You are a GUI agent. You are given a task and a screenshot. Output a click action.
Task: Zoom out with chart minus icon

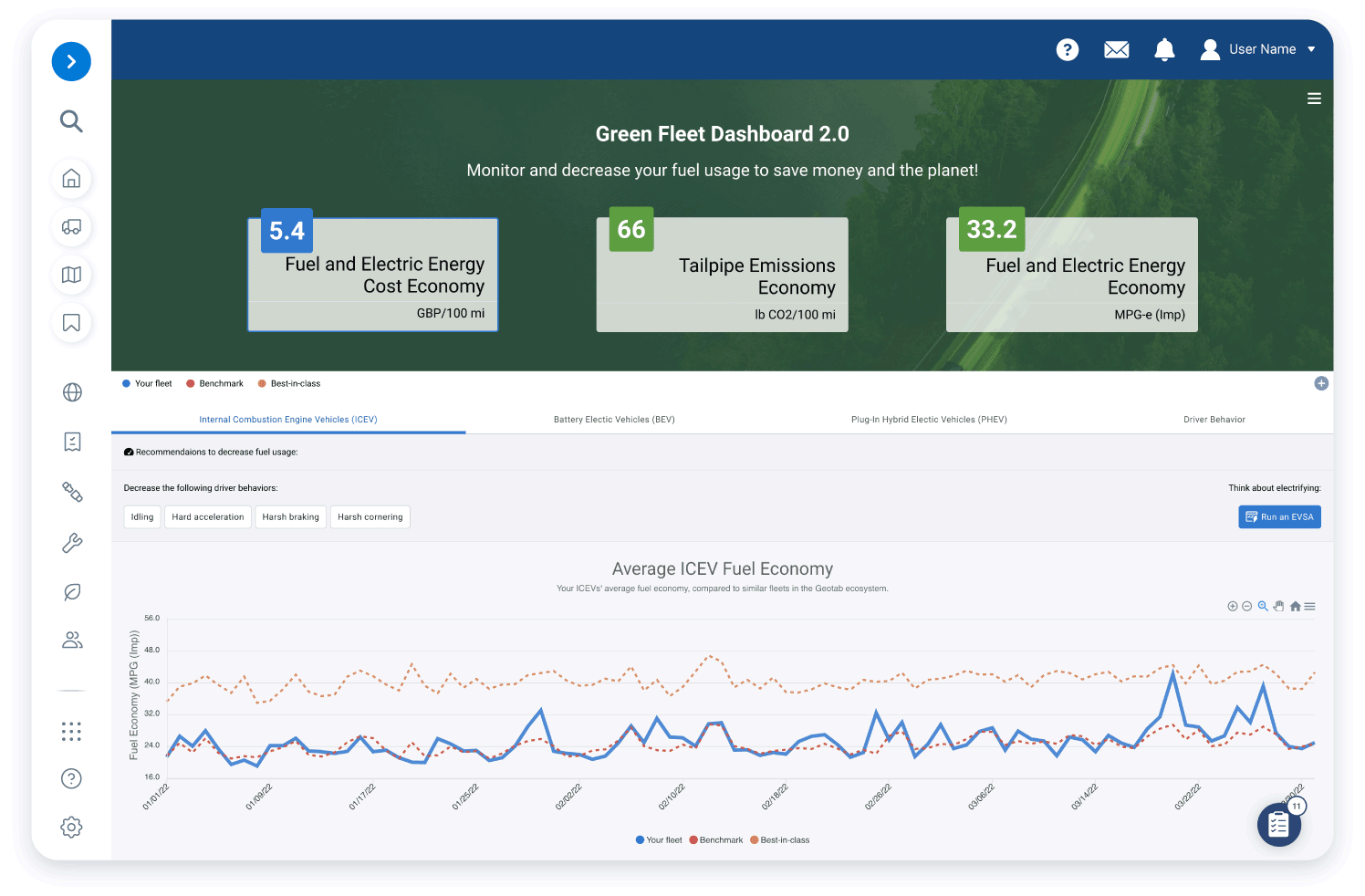point(1247,607)
